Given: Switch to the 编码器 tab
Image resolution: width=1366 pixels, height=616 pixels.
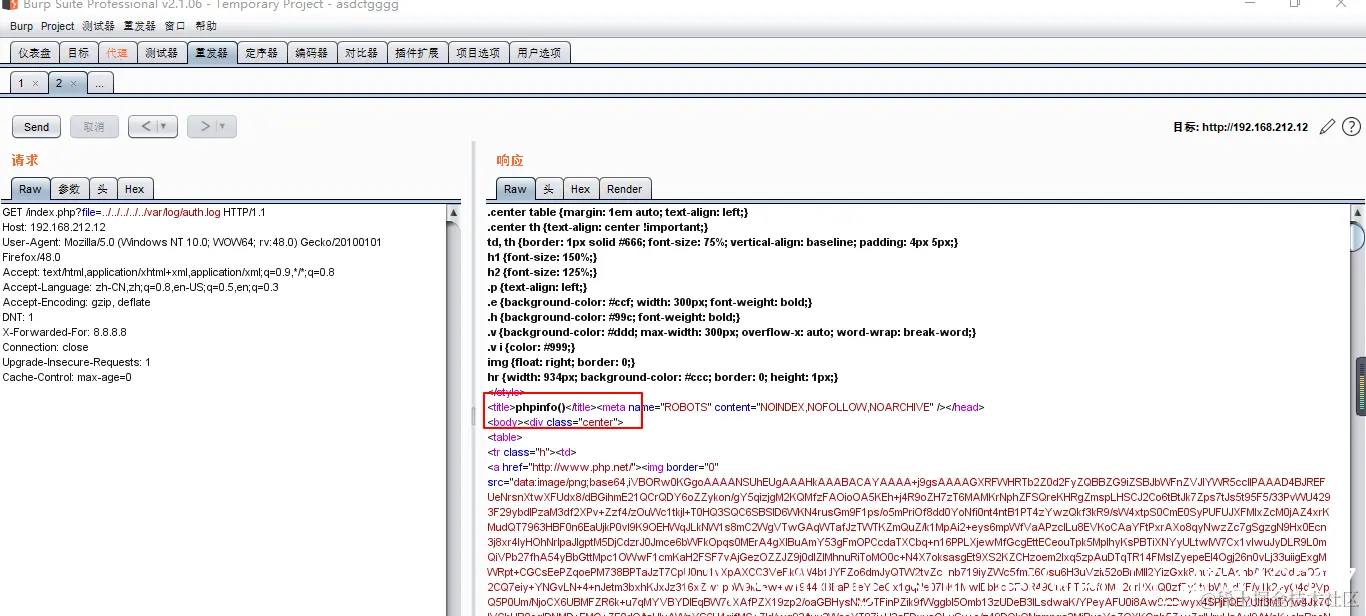Looking at the screenshot, I should [312, 53].
